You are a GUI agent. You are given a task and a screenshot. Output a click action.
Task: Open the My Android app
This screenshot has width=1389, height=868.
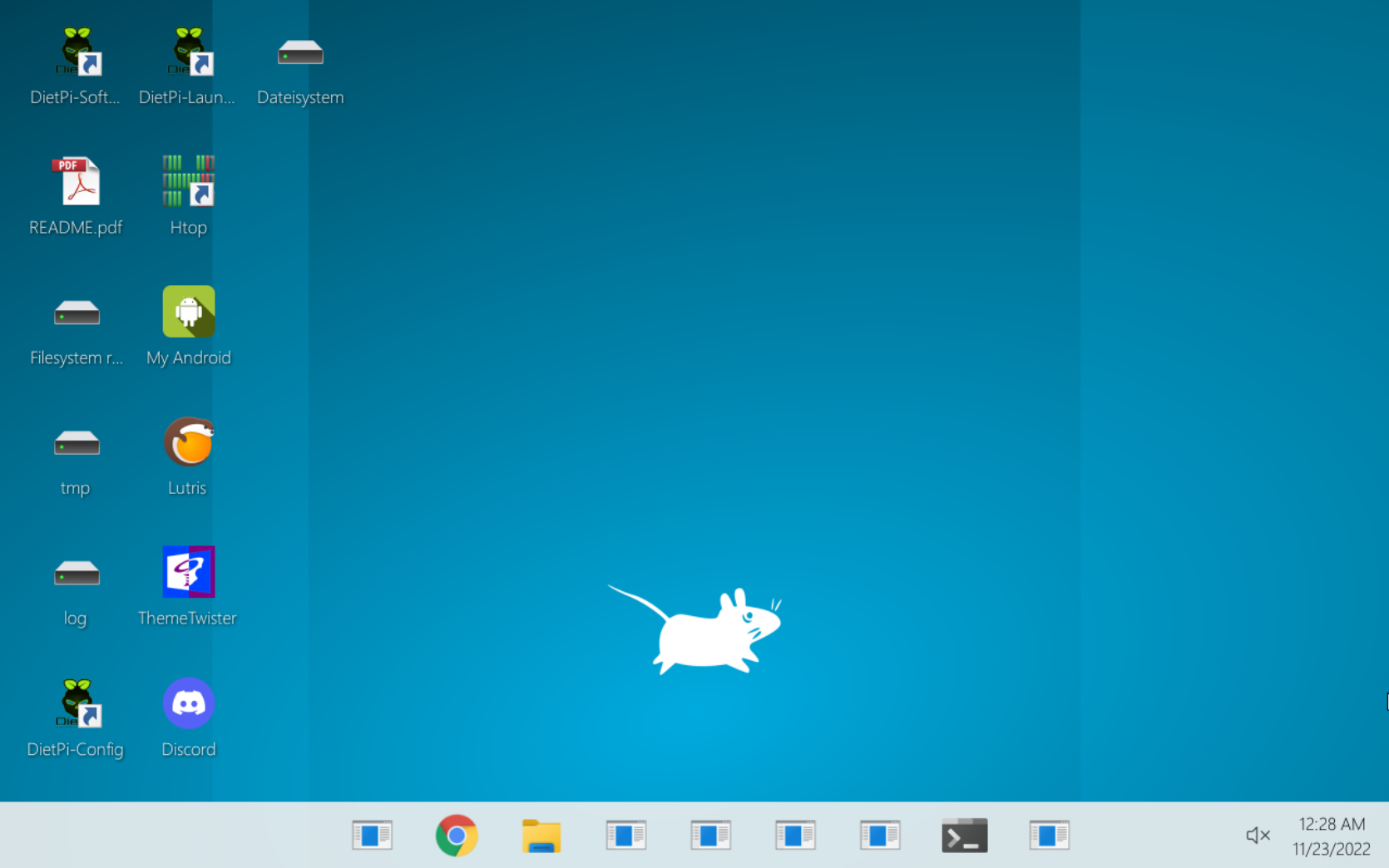[x=188, y=312]
